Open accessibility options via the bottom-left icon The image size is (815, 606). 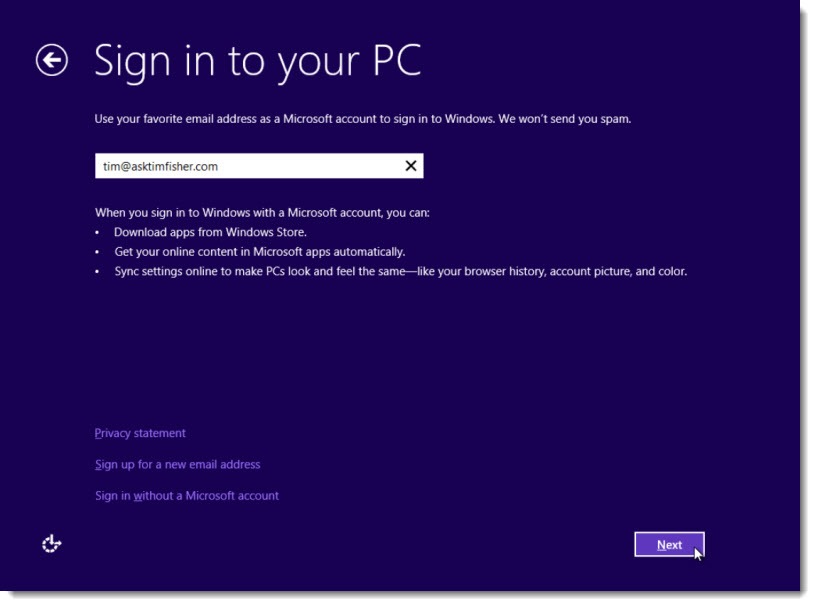tap(51, 544)
